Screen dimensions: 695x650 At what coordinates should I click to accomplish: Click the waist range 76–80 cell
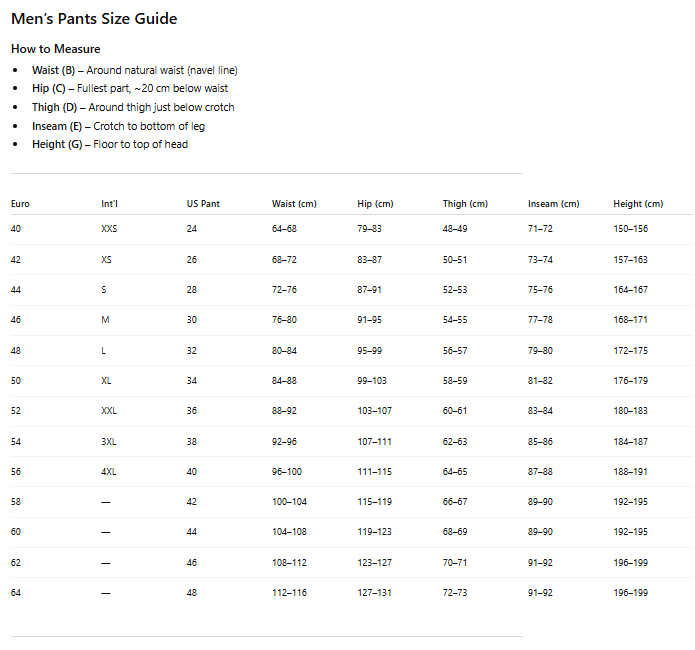coord(284,320)
